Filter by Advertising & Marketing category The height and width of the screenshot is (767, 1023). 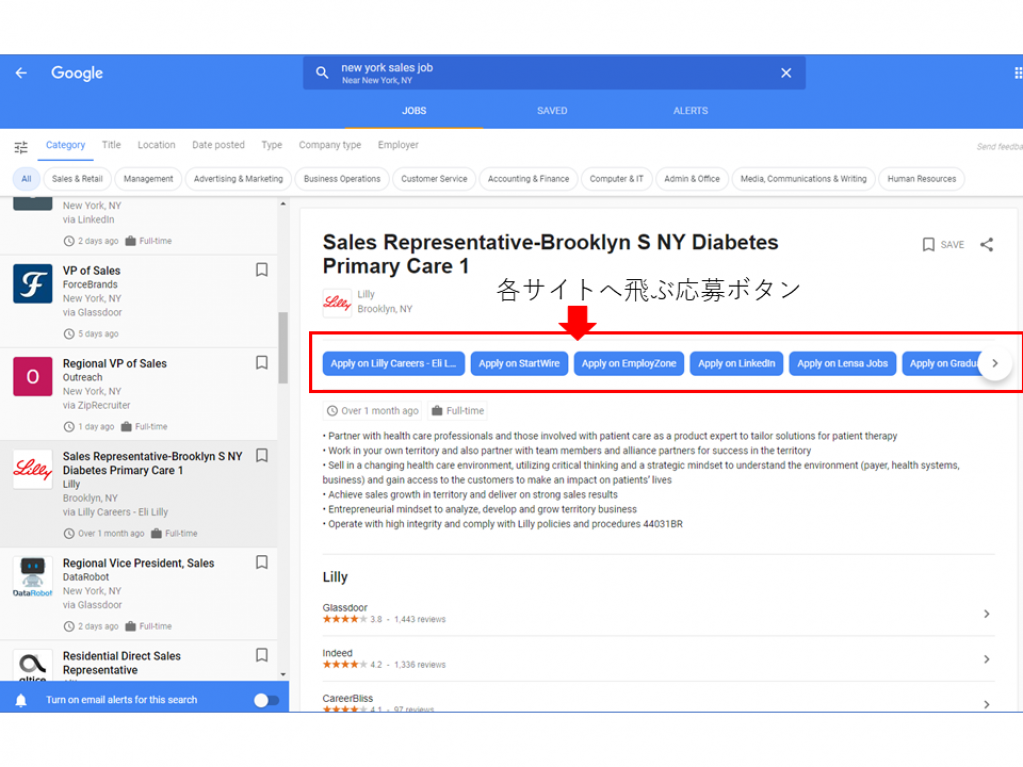(238, 179)
